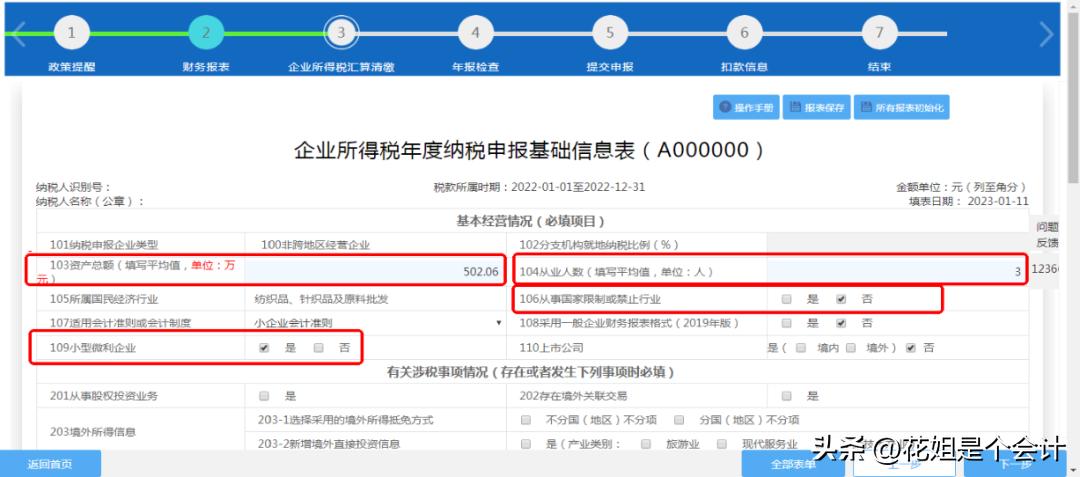Save the form with 报表保存
Screen dimensions: 1080x477
point(816,107)
